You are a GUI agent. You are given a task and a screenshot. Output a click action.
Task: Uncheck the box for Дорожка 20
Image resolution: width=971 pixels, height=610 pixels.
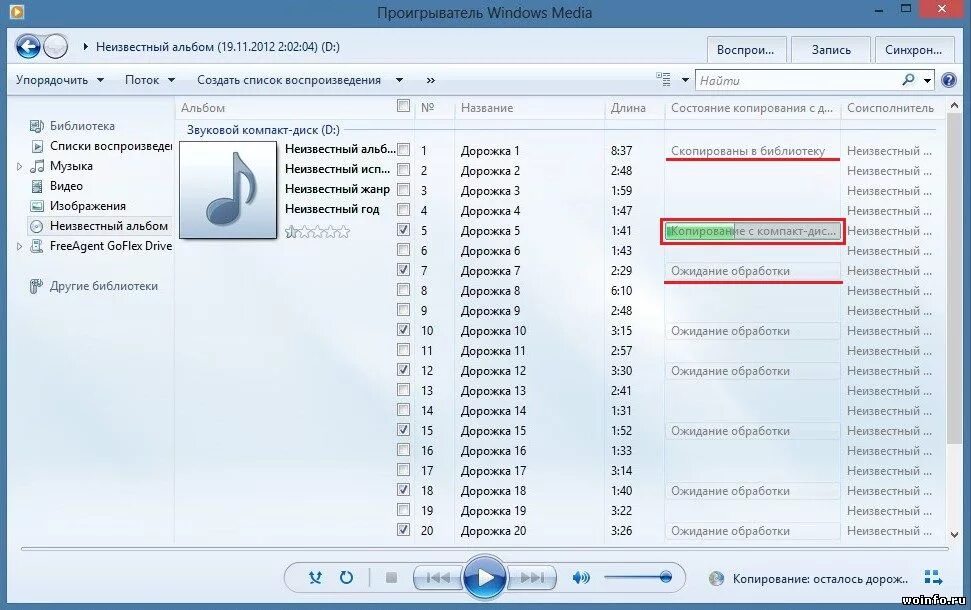[x=403, y=529]
